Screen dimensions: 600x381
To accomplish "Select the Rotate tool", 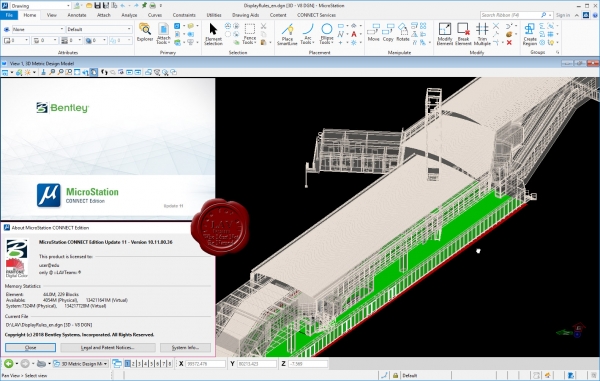I will [403, 33].
